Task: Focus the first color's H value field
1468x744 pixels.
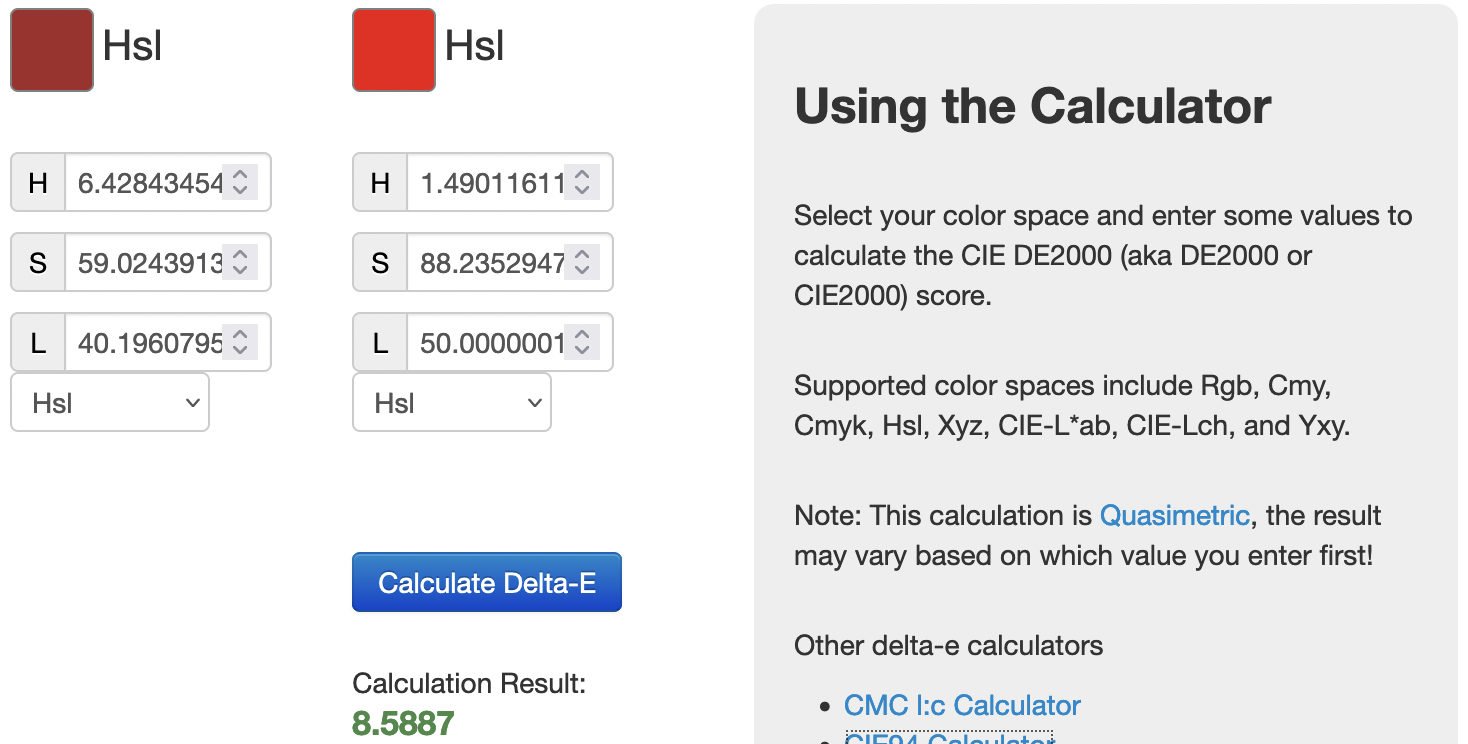Action: (x=148, y=183)
